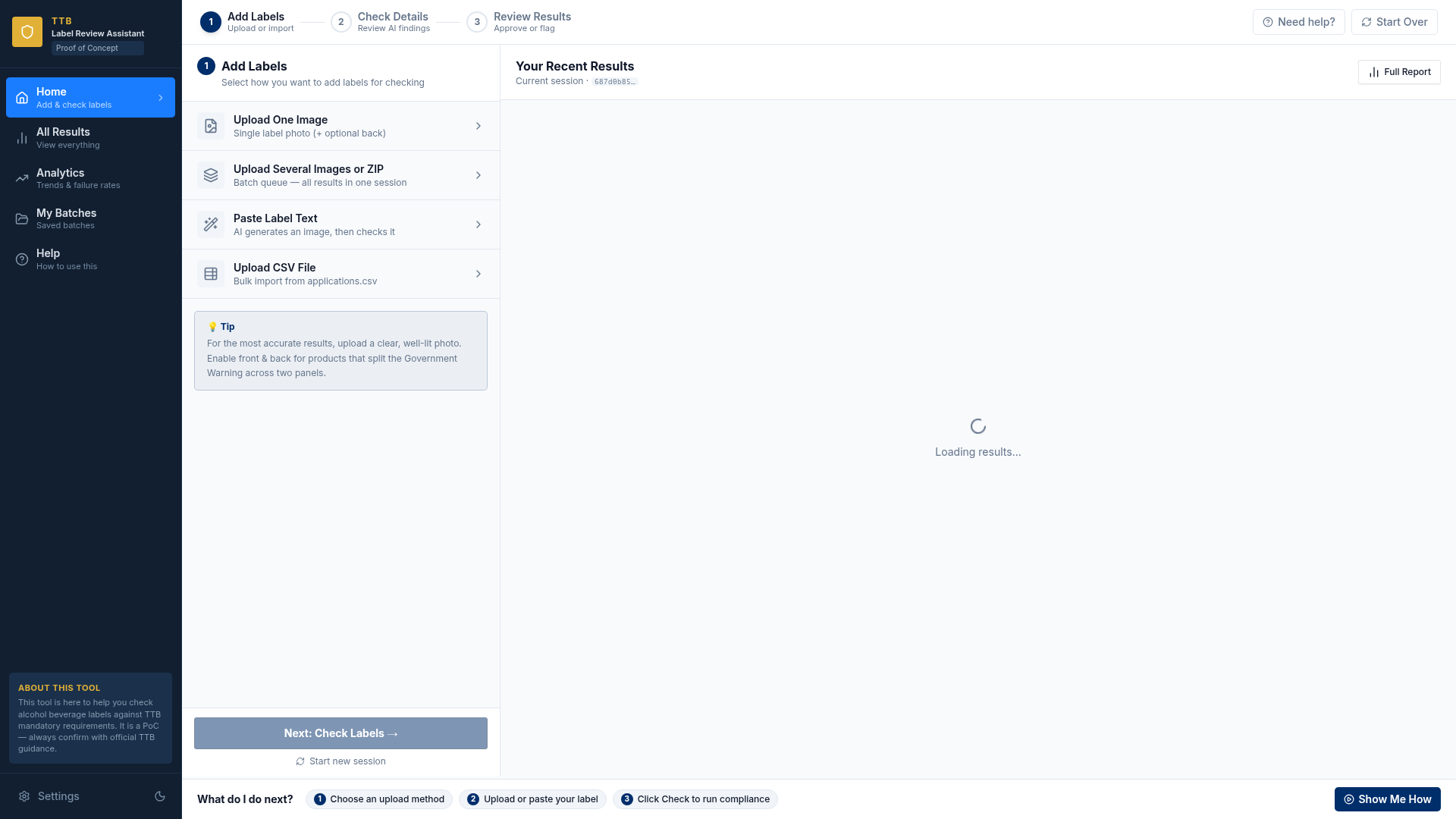Click the Show Me How button
Image resolution: width=1456 pixels, height=819 pixels.
pyautogui.click(x=1388, y=799)
